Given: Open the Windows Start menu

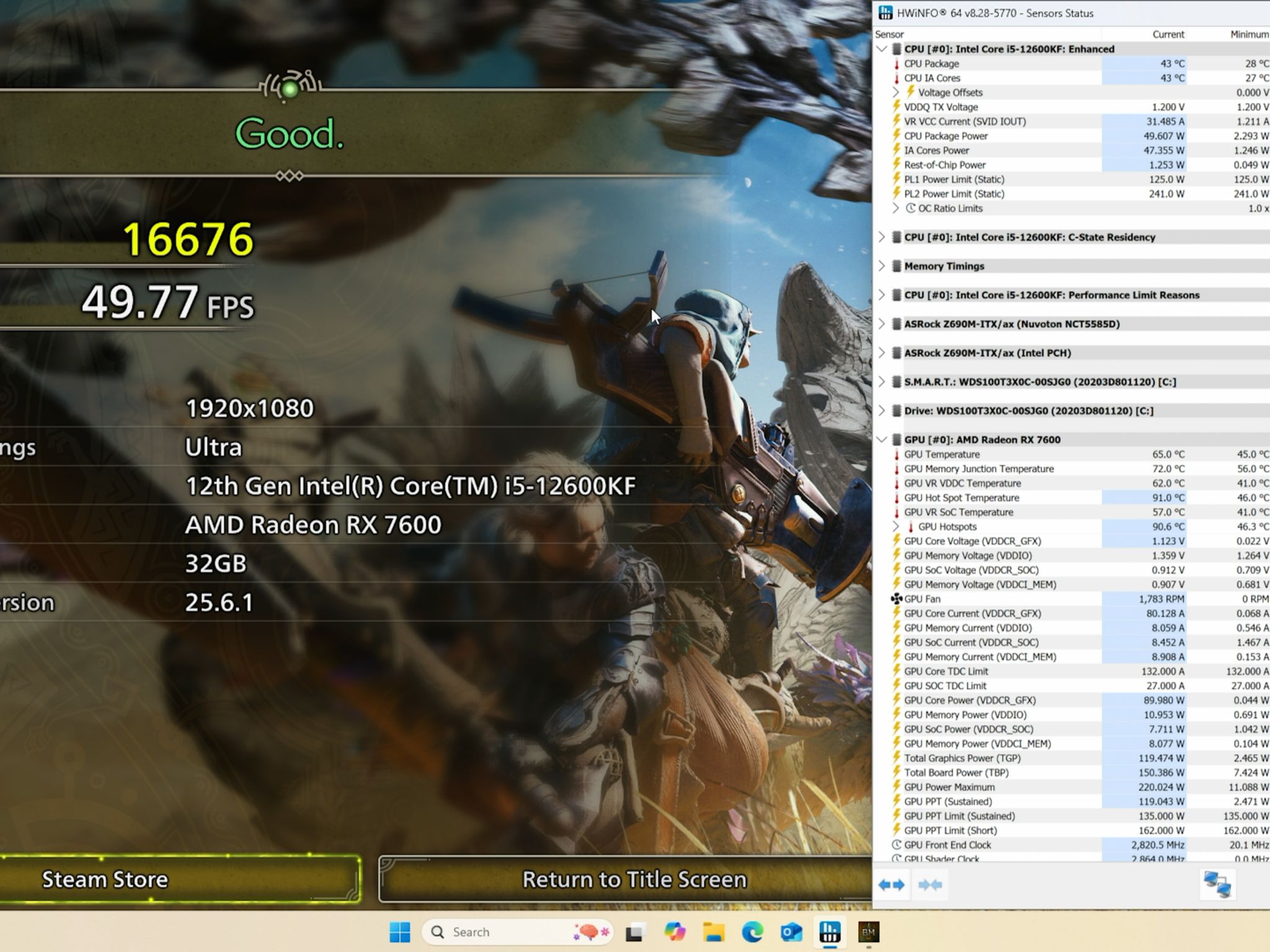Looking at the screenshot, I should [x=400, y=932].
